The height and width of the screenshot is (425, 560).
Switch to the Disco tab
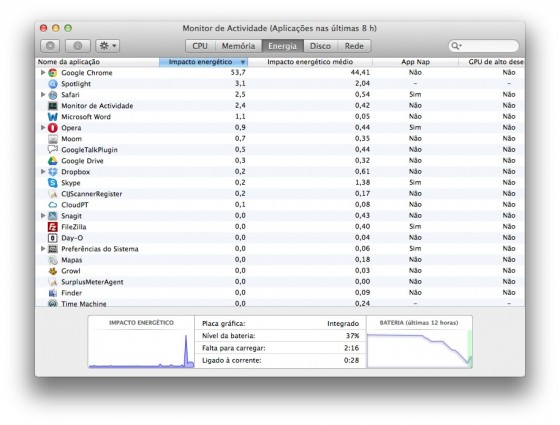coord(320,46)
